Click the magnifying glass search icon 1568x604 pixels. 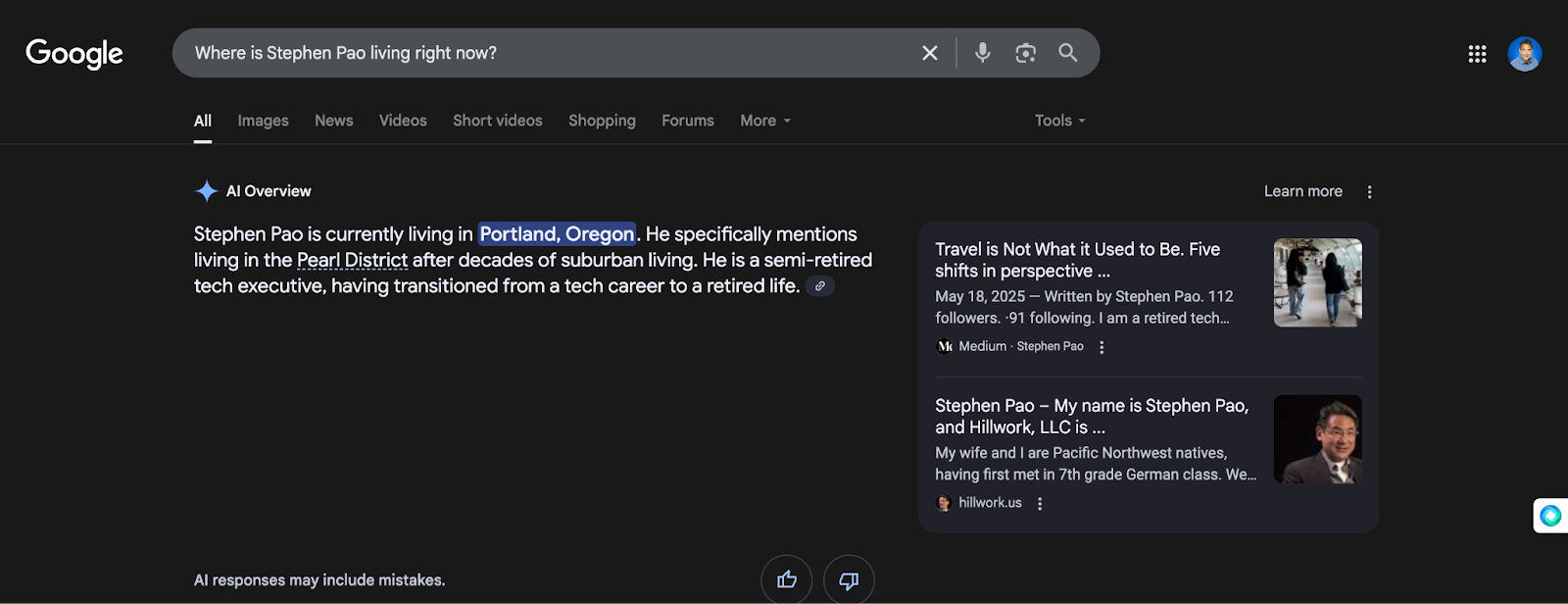pyautogui.click(x=1068, y=53)
